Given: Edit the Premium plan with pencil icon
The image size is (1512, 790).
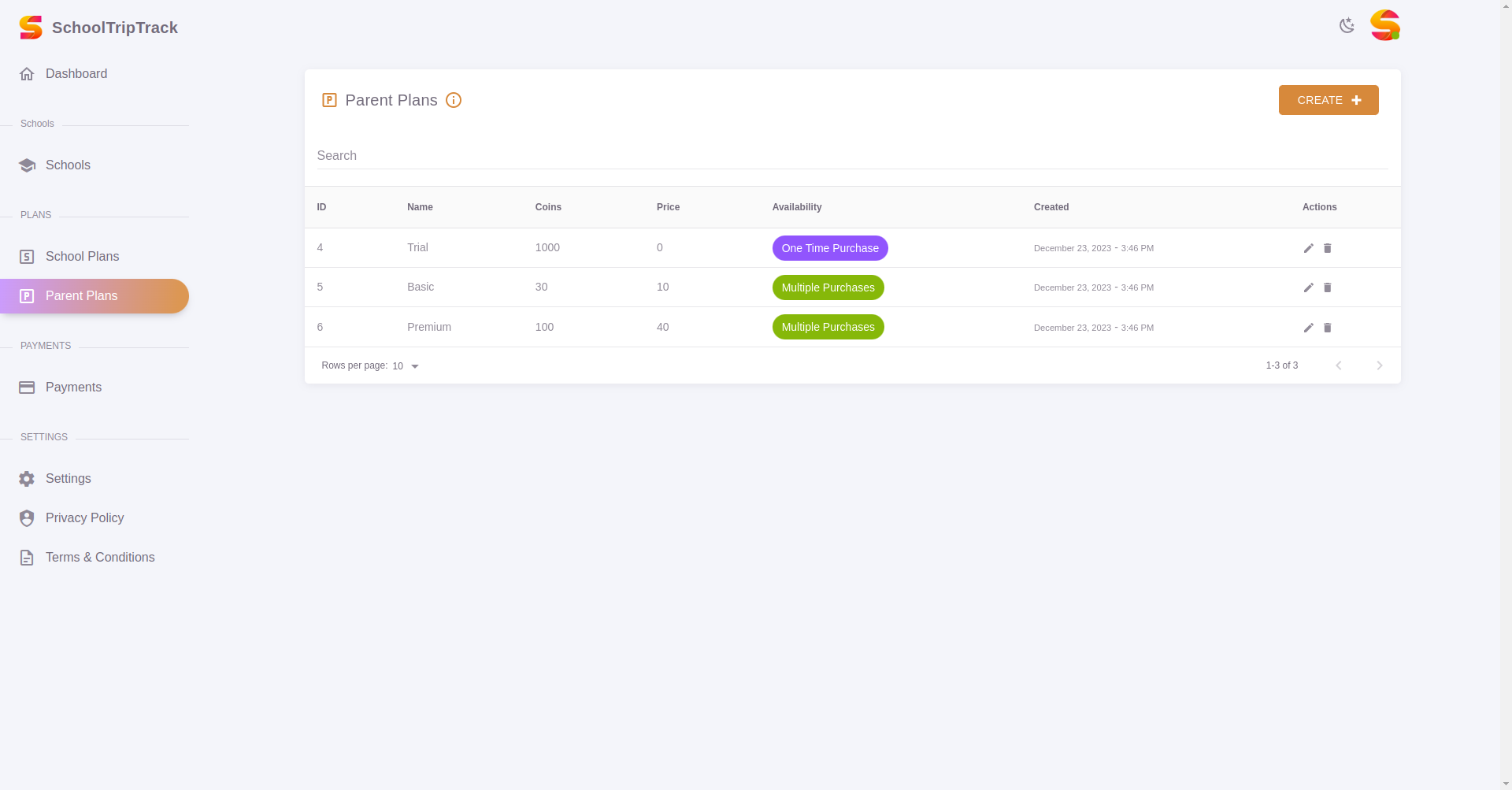Looking at the screenshot, I should click(1308, 328).
